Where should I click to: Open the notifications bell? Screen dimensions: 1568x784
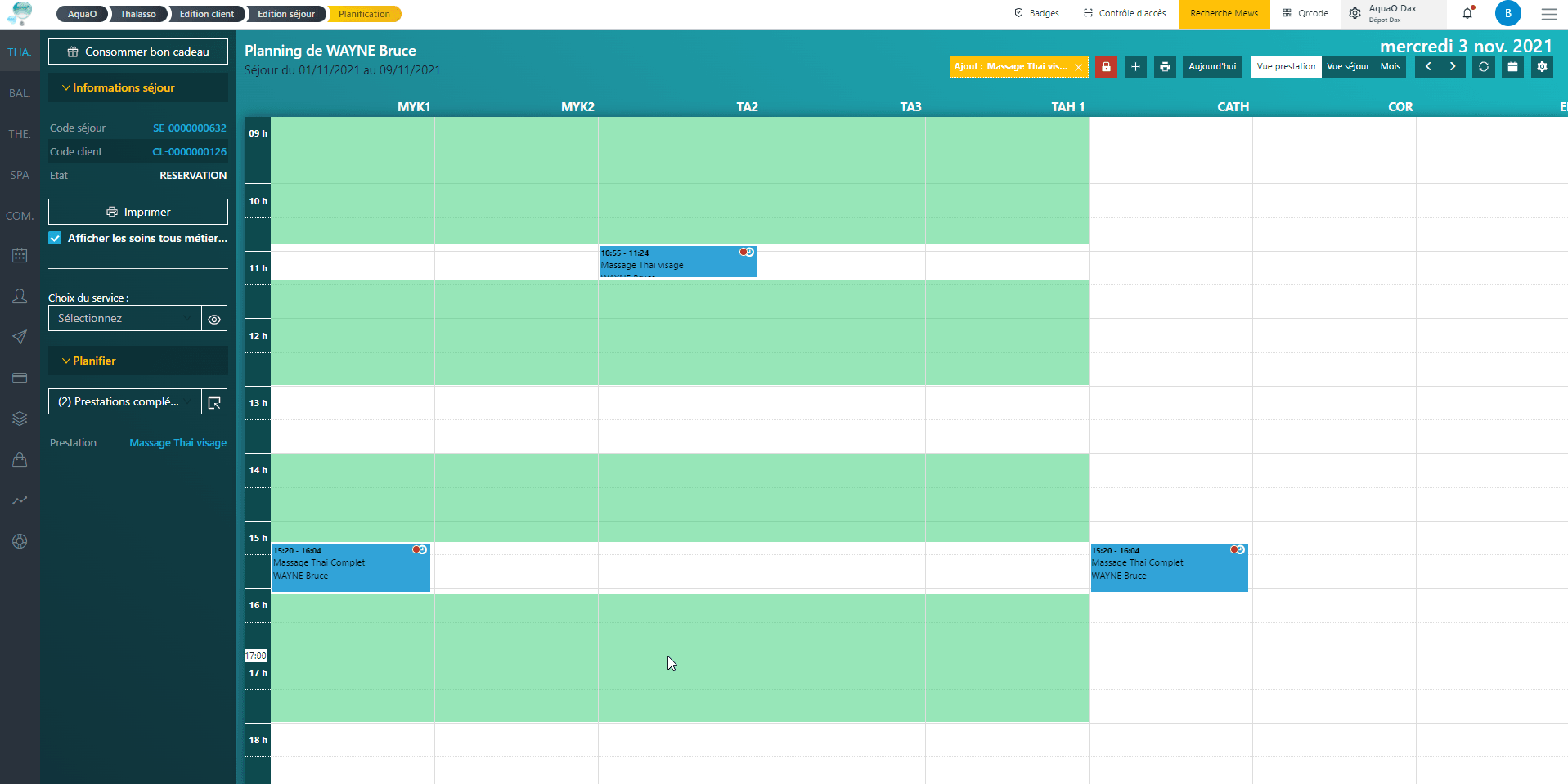tap(1467, 13)
